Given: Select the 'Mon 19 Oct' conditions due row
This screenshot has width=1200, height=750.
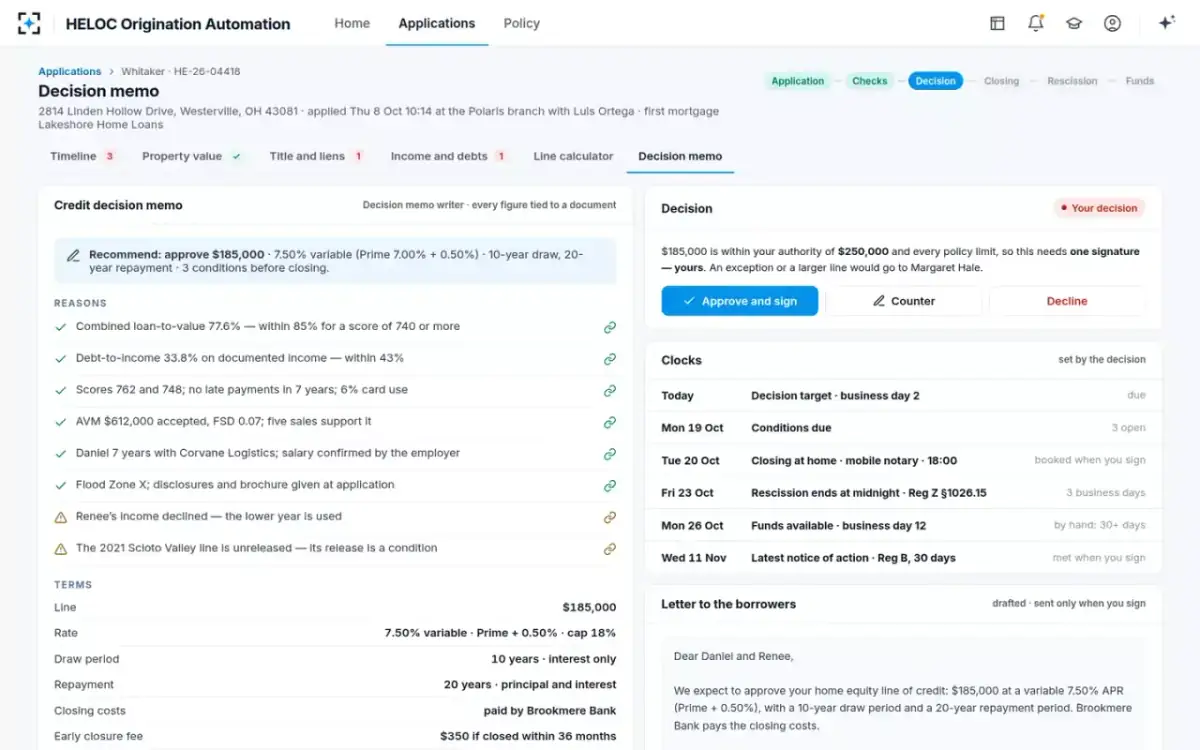Looking at the screenshot, I should [x=903, y=428].
